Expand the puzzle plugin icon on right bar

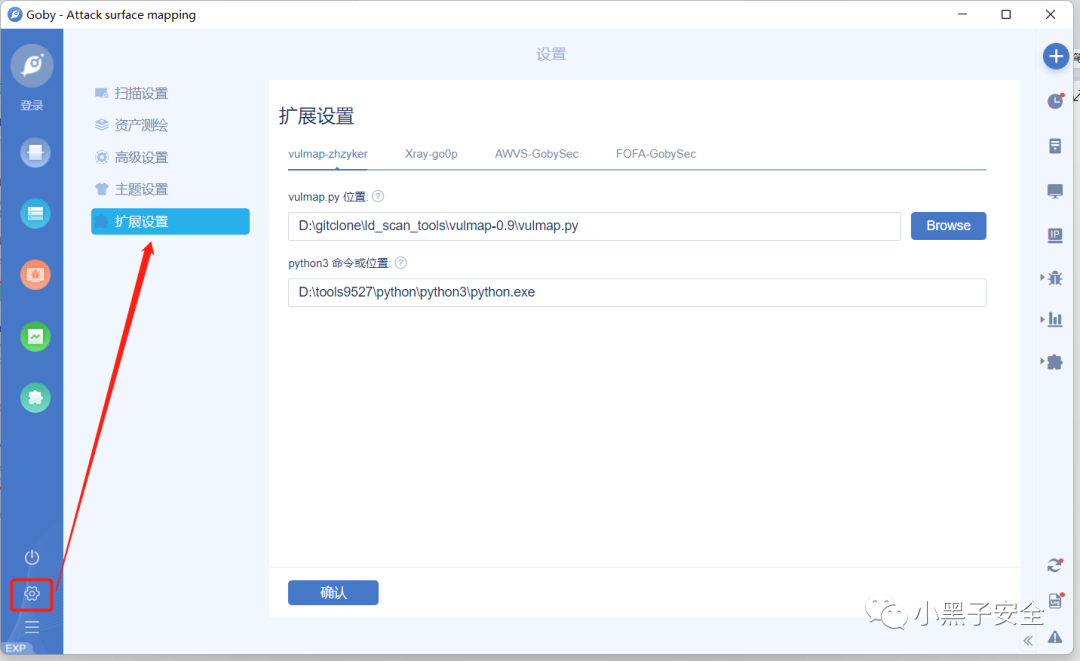pos(1054,362)
